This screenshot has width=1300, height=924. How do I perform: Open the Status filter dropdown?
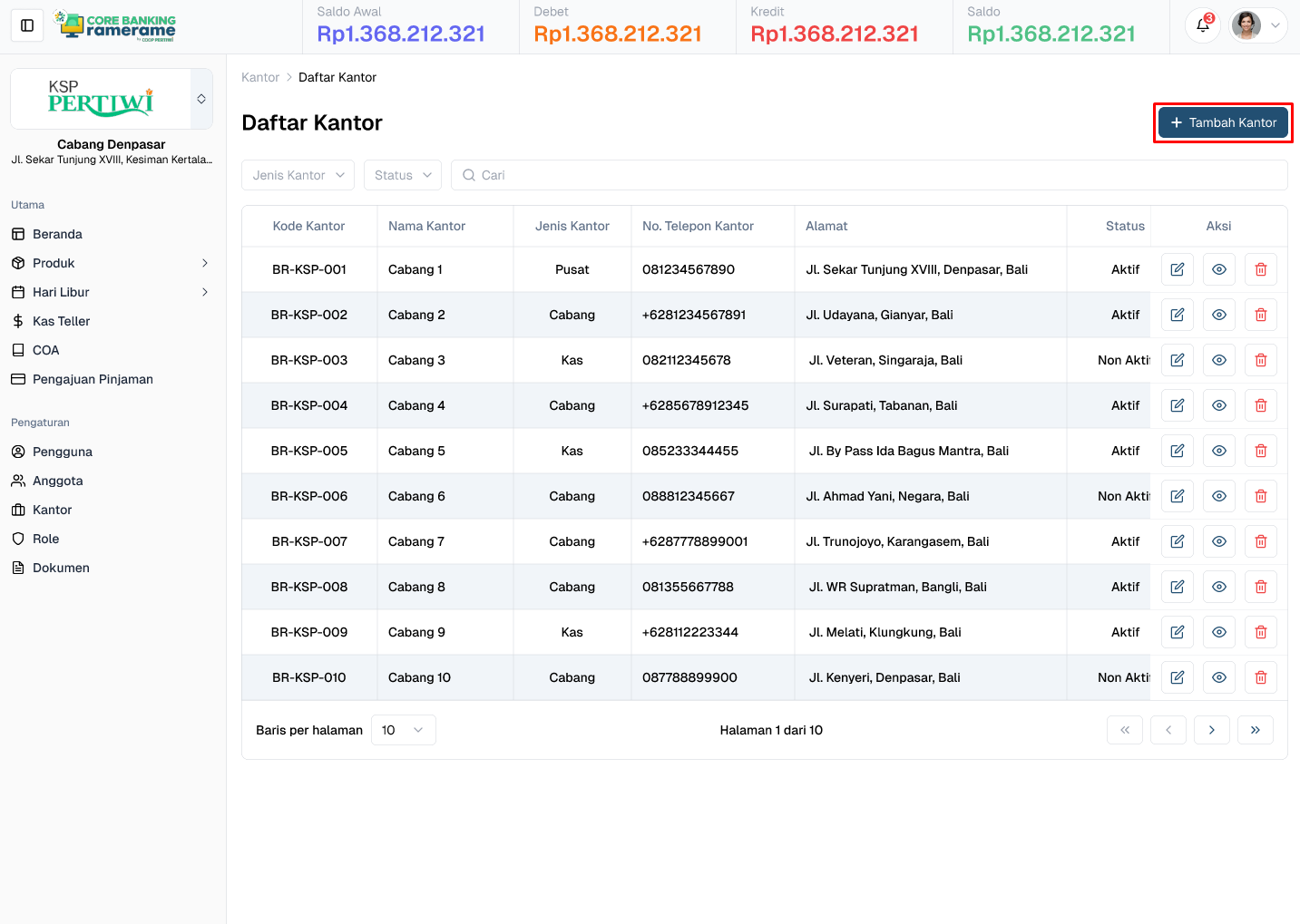point(402,174)
